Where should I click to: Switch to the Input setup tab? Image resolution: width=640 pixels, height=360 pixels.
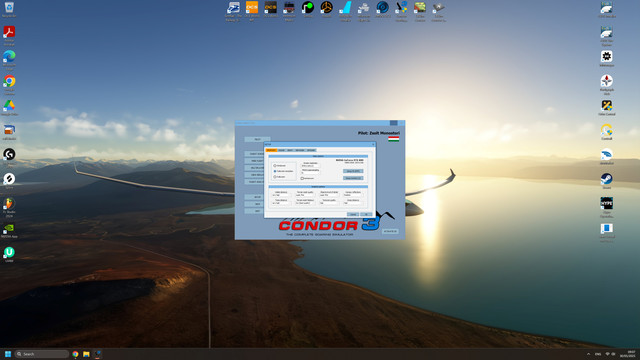[x=290, y=150]
